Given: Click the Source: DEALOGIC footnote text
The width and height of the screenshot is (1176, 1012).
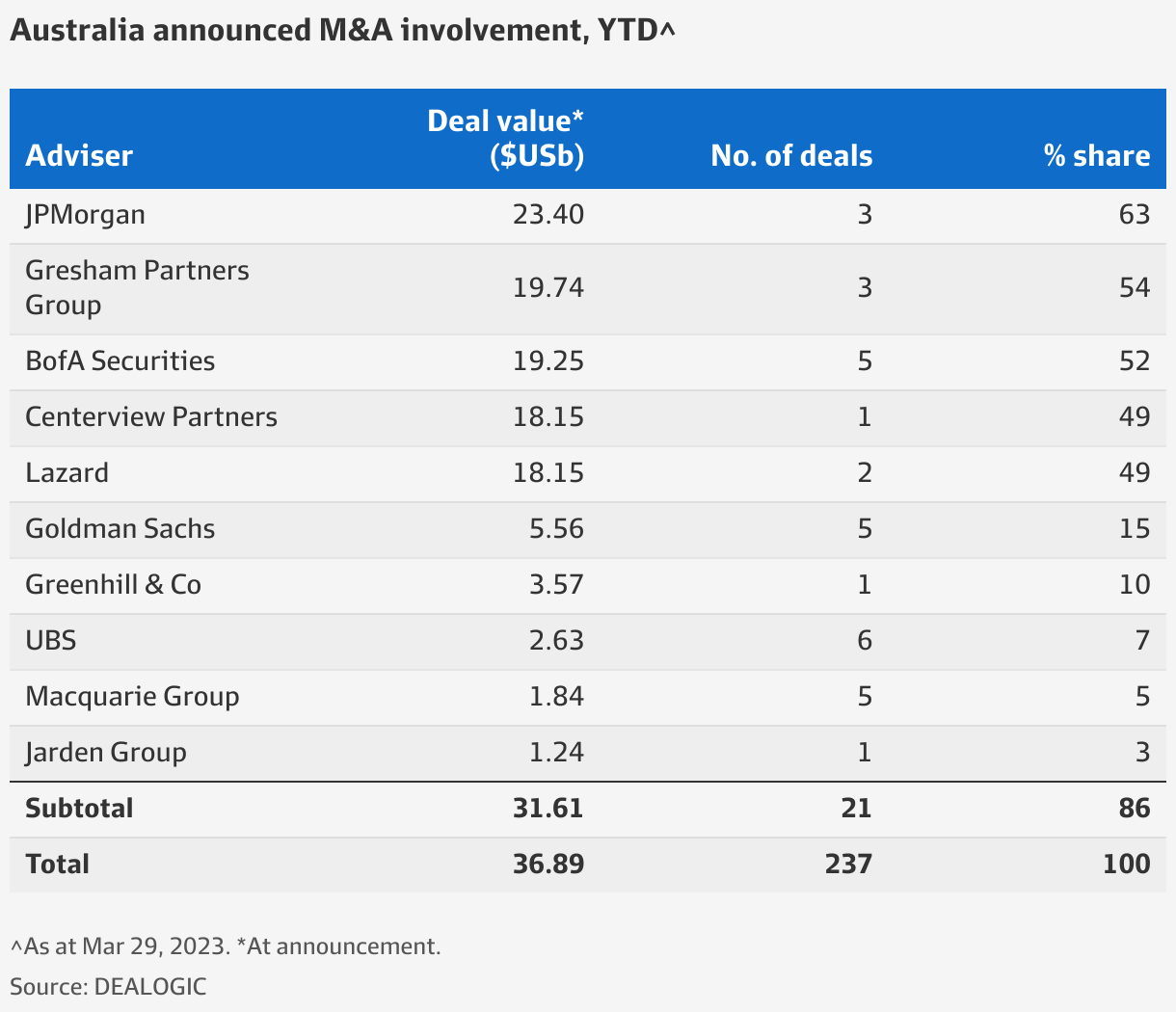Looking at the screenshot, I should (x=108, y=986).
